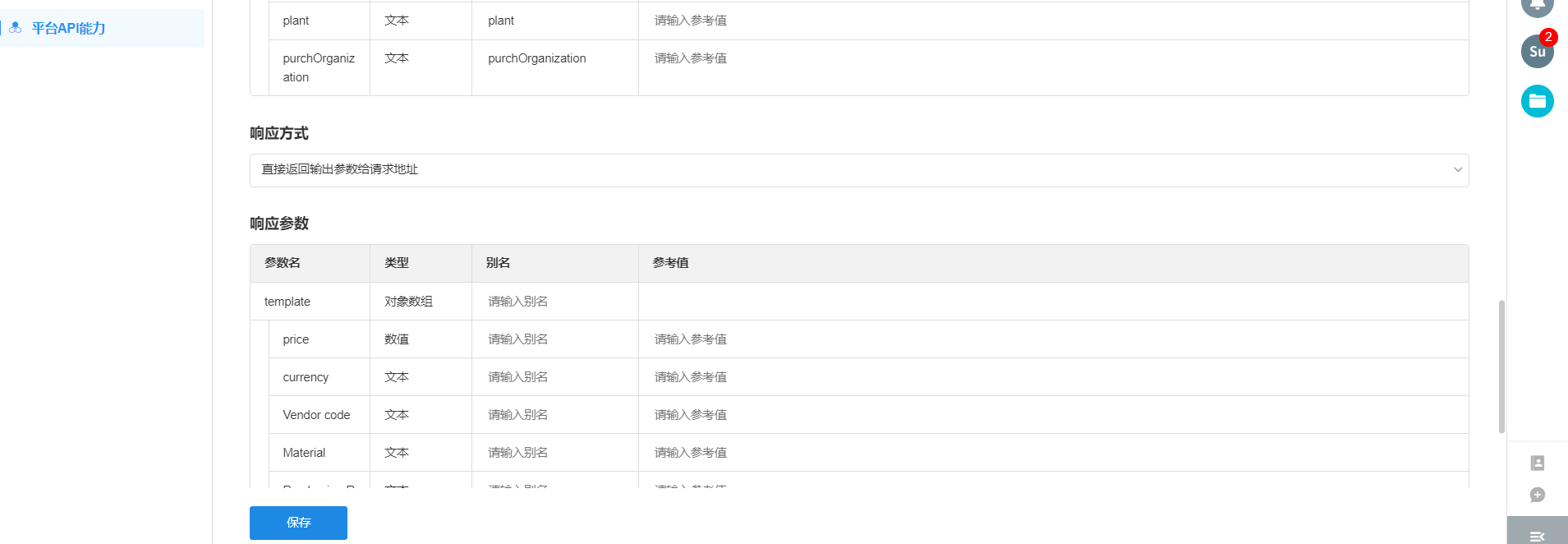1568x544 pixels.
Task: Enter alias for the price parameter
Action: coord(554,339)
